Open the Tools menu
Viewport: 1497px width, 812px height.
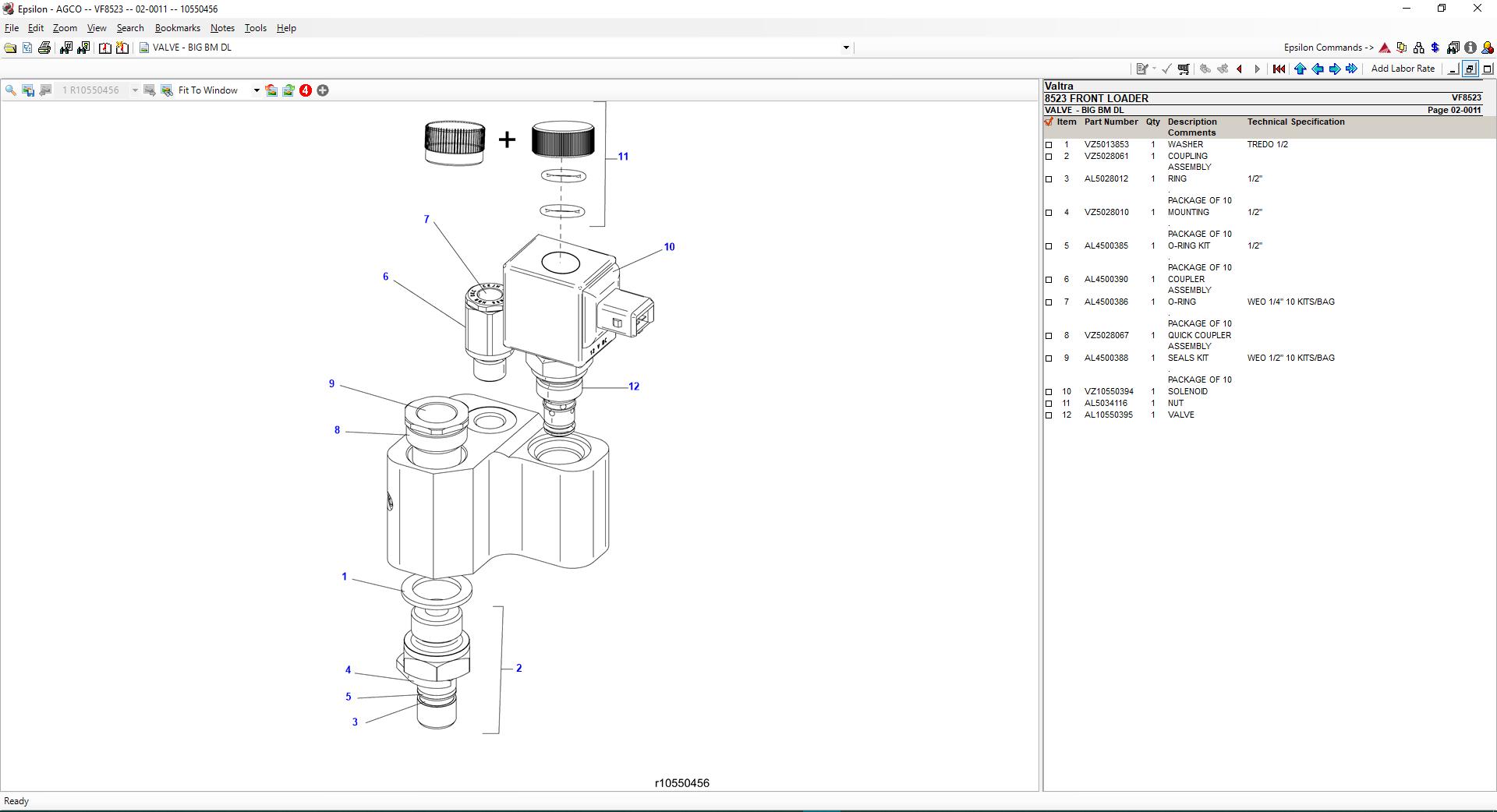pyautogui.click(x=256, y=28)
